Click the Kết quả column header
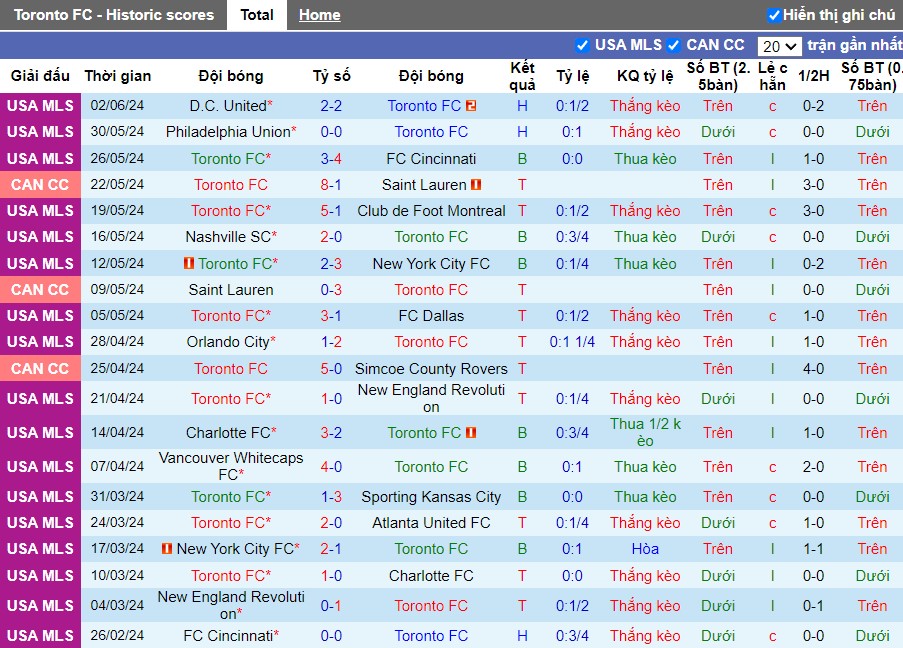The height and width of the screenshot is (648, 903). [x=522, y=76]
